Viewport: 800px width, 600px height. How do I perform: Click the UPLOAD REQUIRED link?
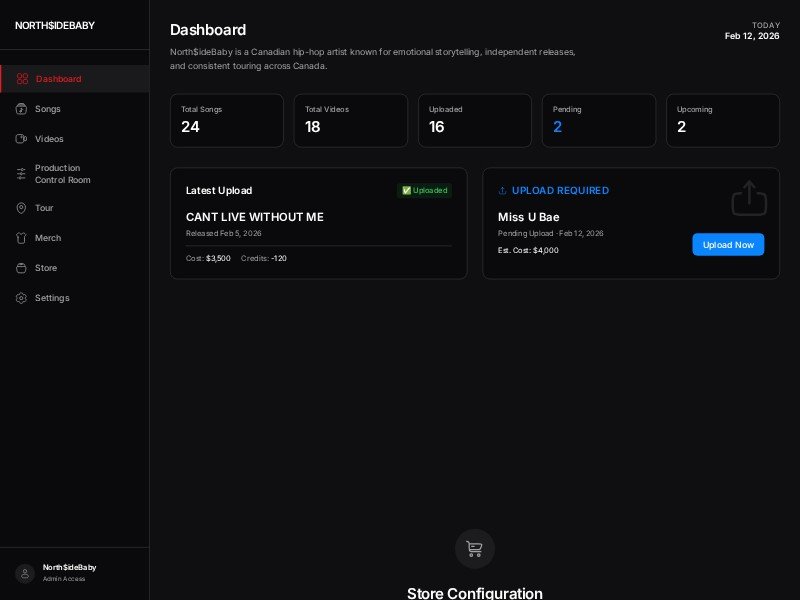point(553,191)
